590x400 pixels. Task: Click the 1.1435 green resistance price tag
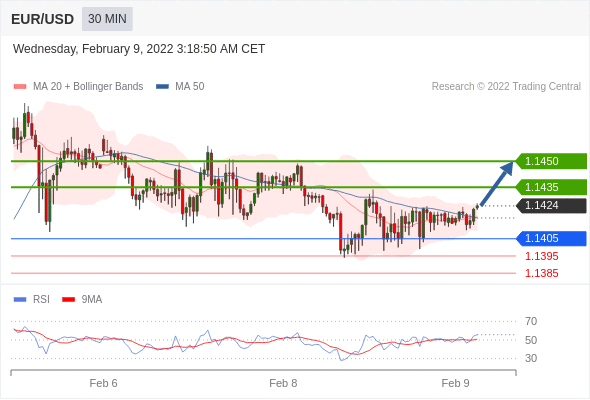551,187
